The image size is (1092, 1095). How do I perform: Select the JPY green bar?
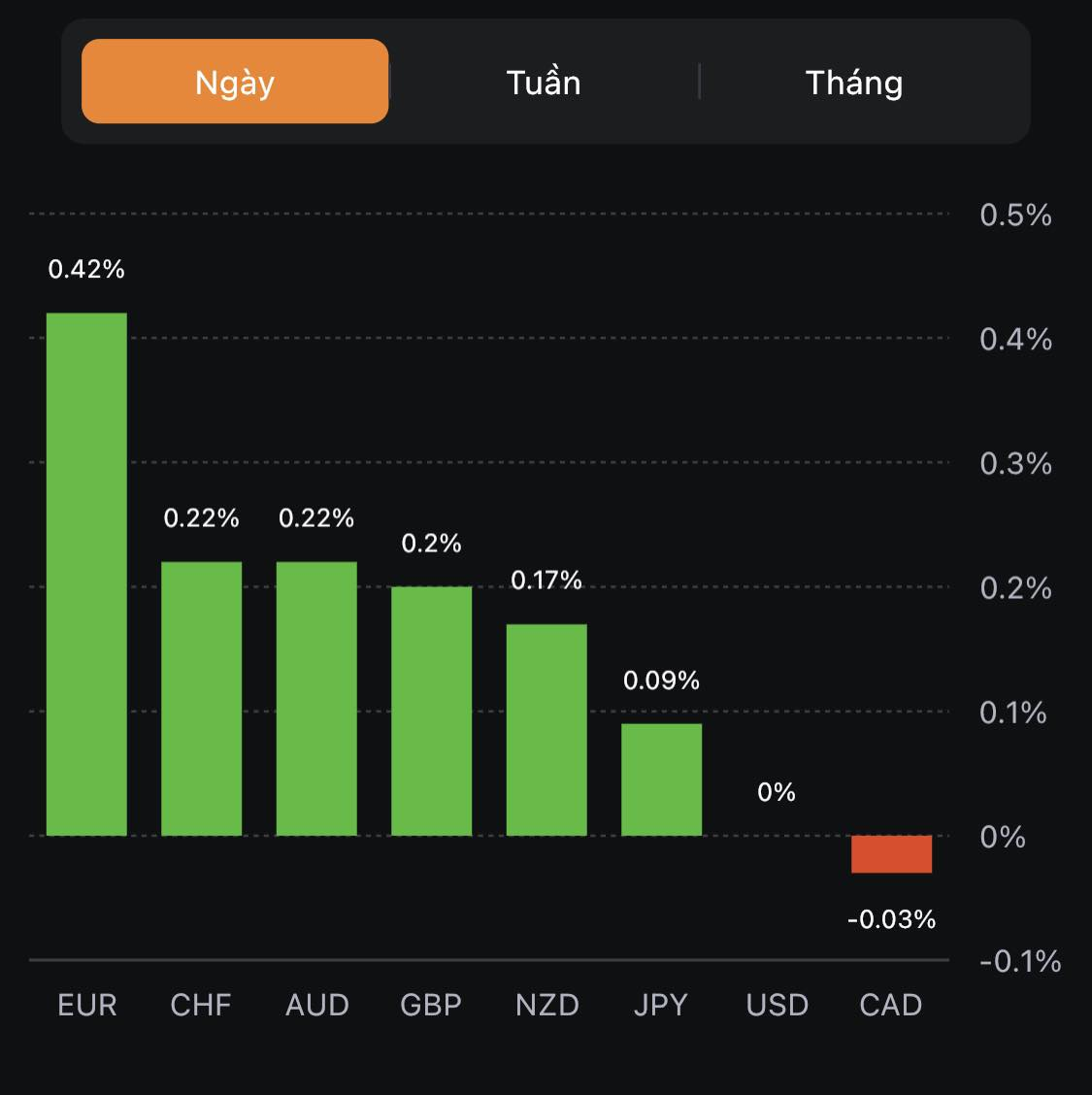pyautogui.click(x=661, y=780)
